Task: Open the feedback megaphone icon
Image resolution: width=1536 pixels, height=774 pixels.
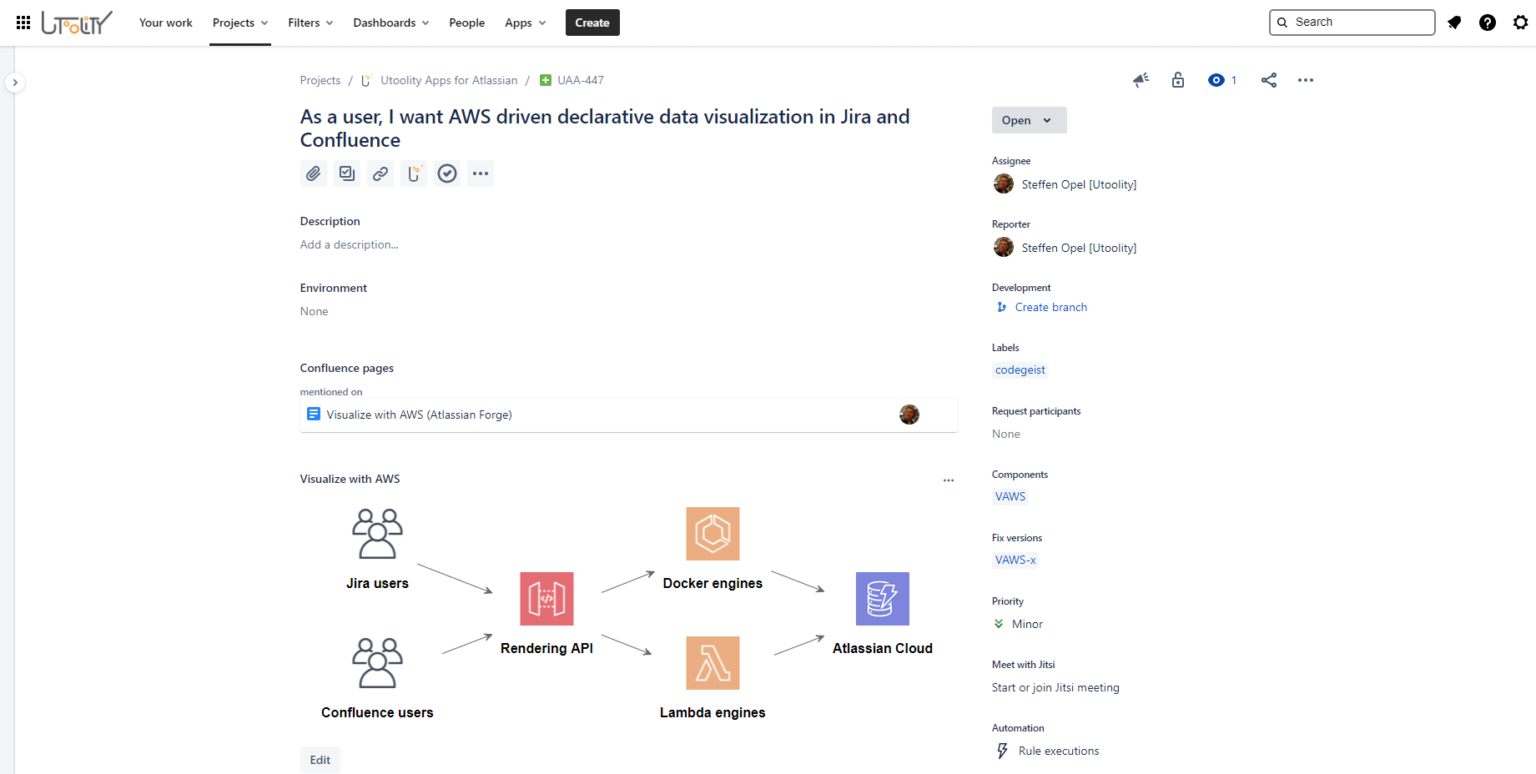Action: 1141,79
